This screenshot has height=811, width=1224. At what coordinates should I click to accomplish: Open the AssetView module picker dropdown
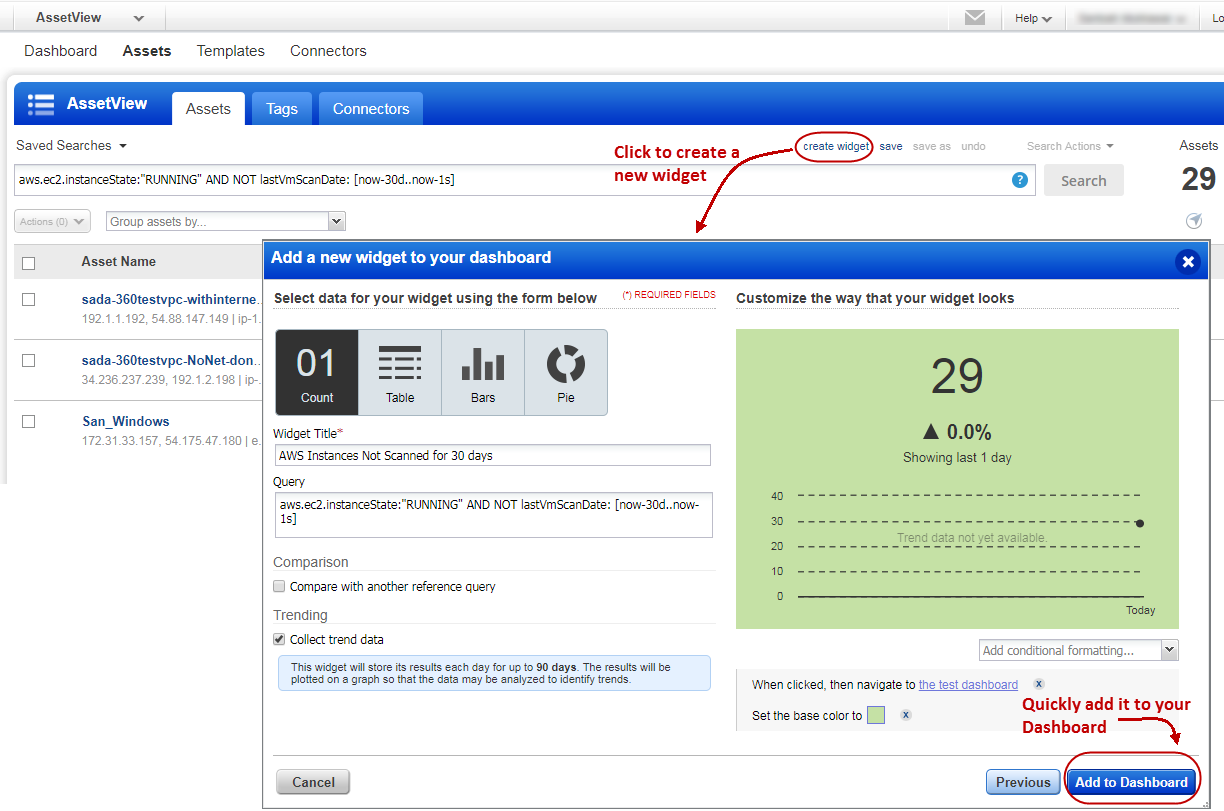[89, 18]
